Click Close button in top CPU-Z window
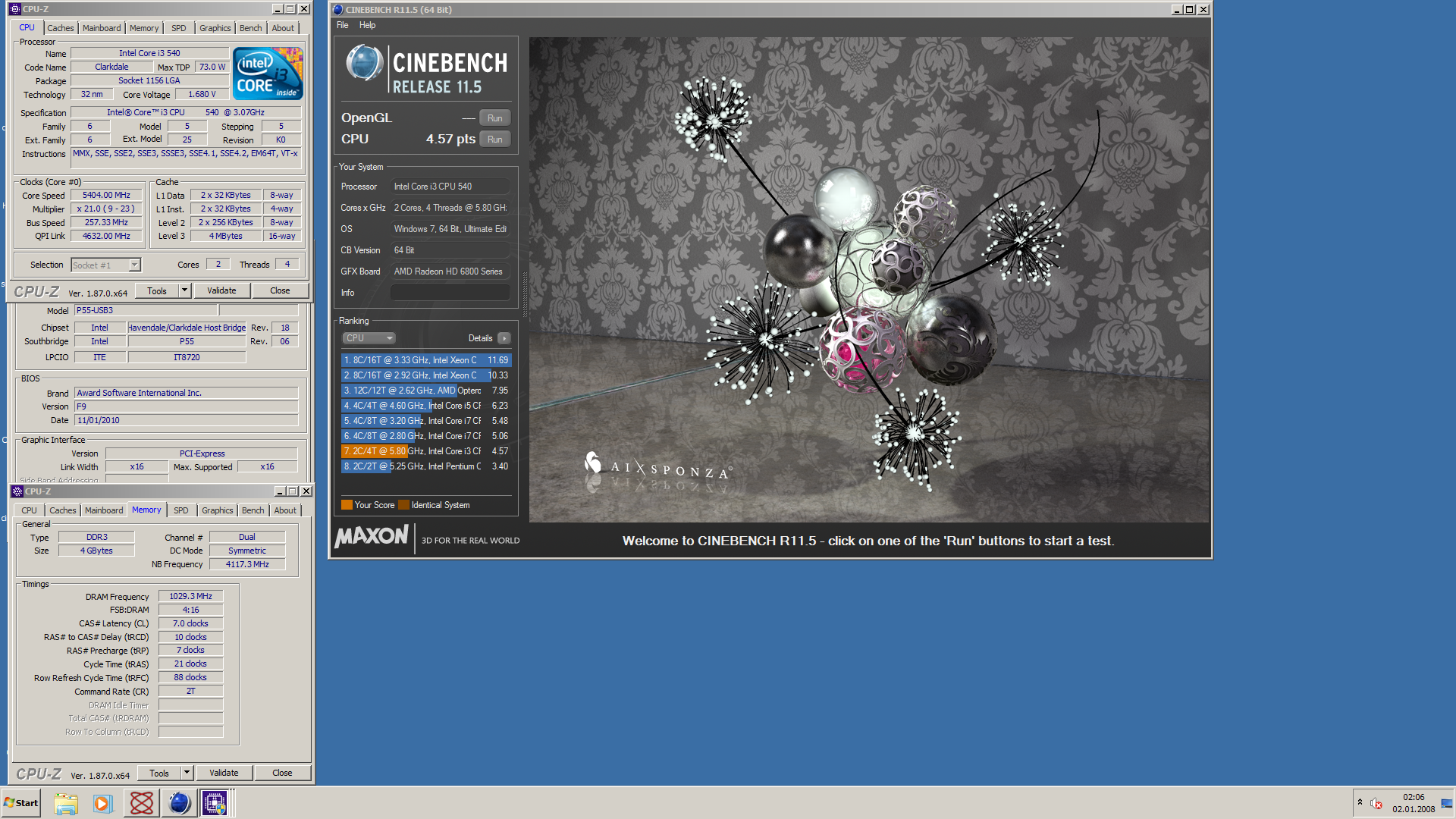This screenshot has width=1456, height=819. coord(280,290)
